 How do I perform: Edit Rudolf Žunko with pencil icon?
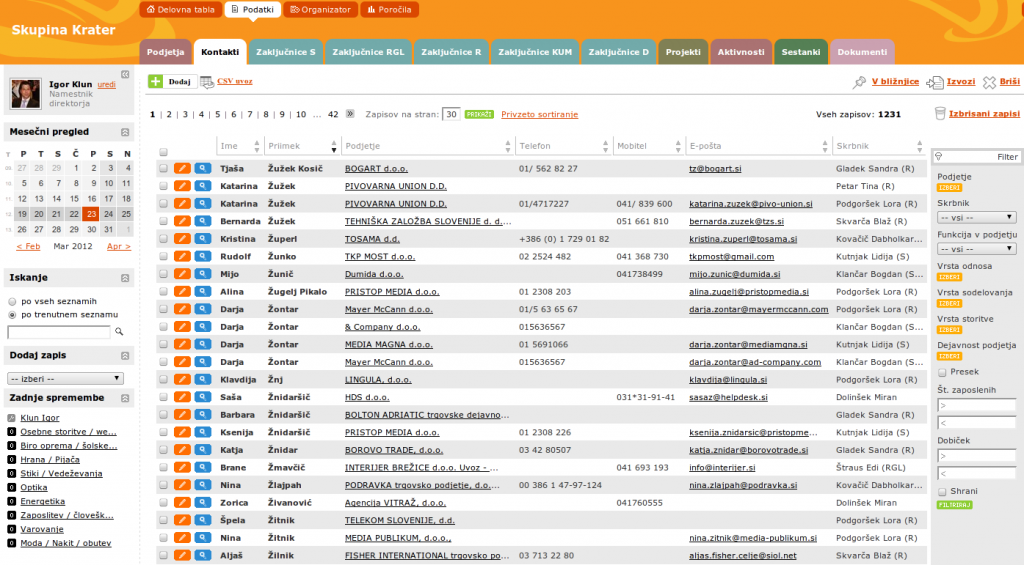[182, 257]
